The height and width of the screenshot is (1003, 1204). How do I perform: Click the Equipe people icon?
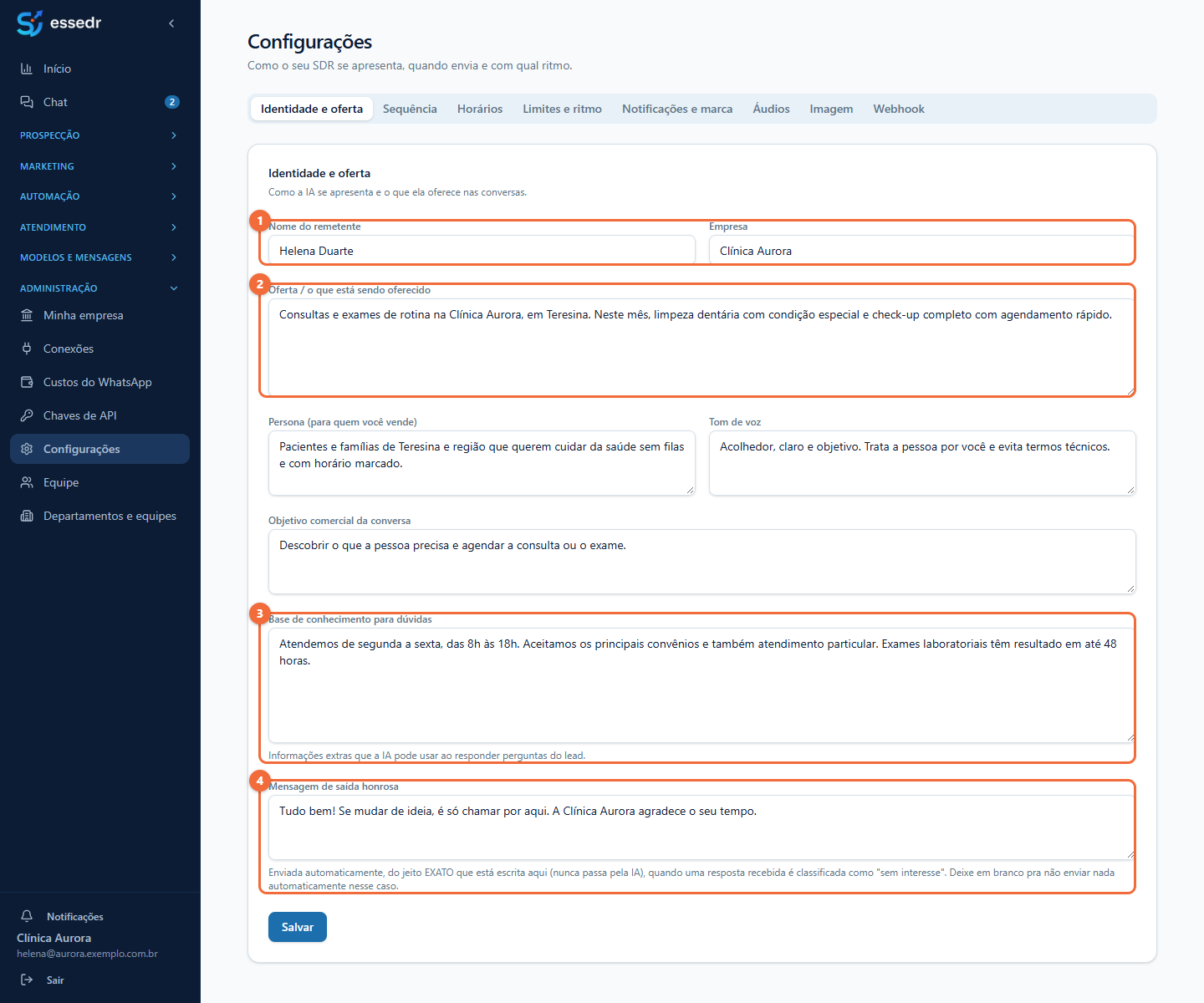[x=27, y=482]
